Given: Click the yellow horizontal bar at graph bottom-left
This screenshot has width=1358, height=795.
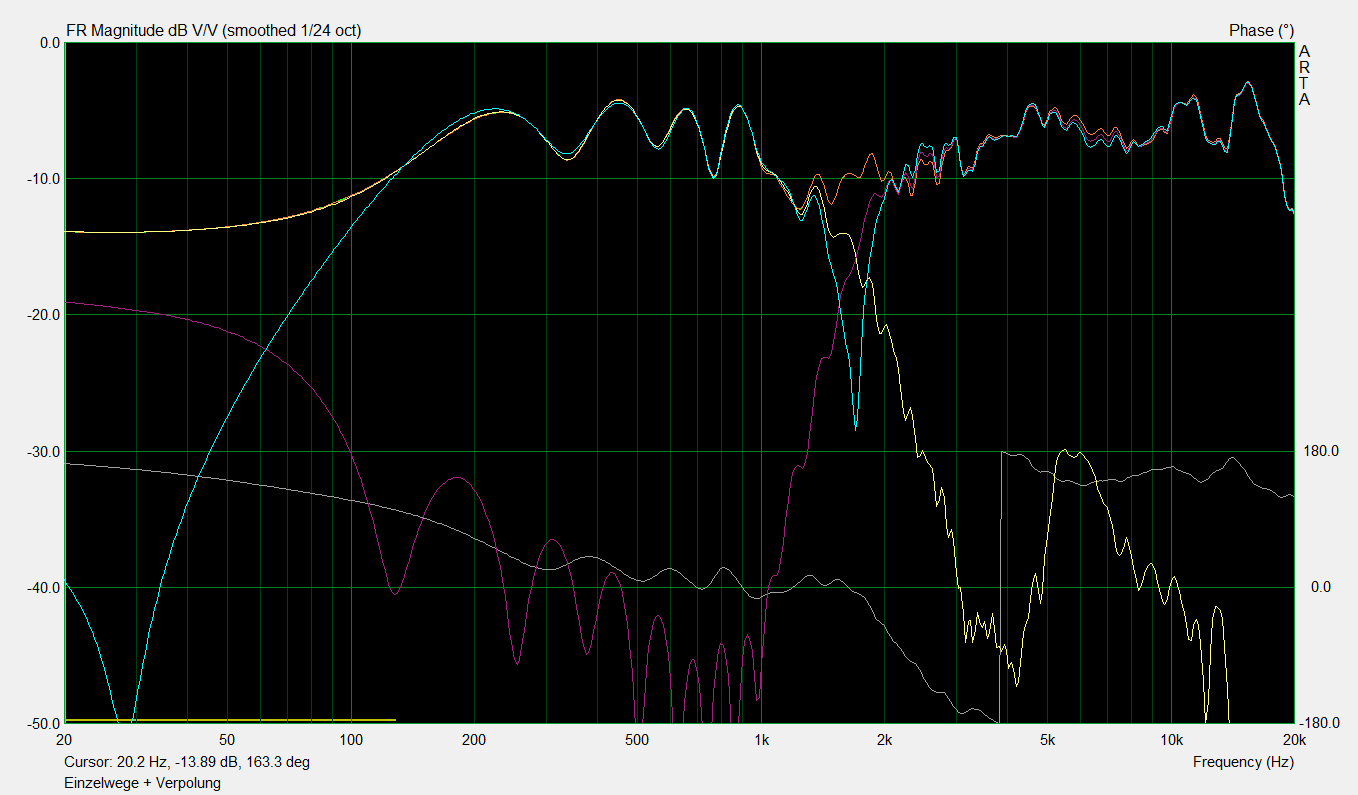Looking at the screenshot, I should pos(230,720).
